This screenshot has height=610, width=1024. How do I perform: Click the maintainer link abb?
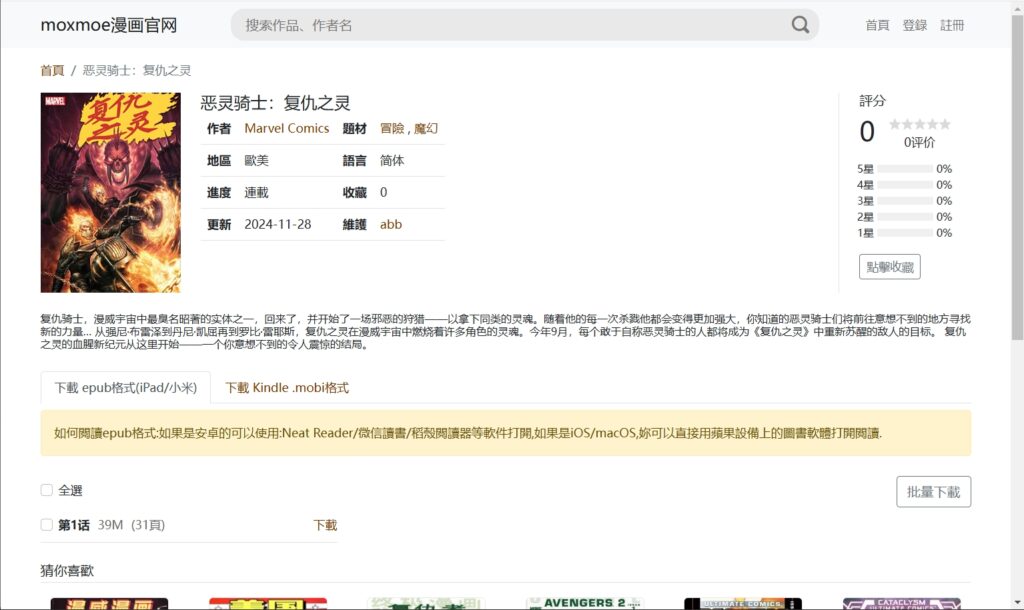point(390,224)
